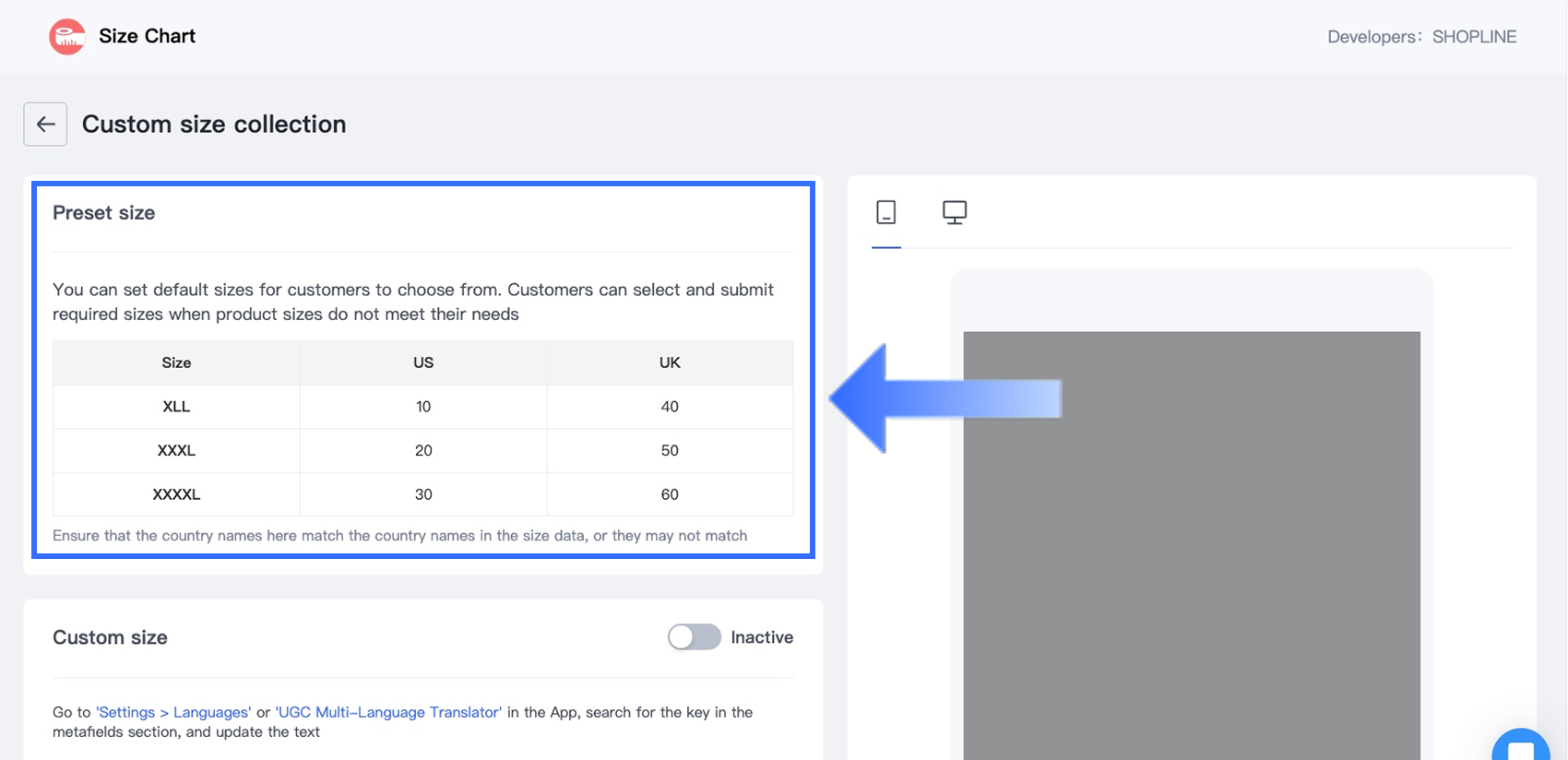The image size is (1568, 760).
Task: Open the chat bubble widget
Action: click(x=1520, y=747)
